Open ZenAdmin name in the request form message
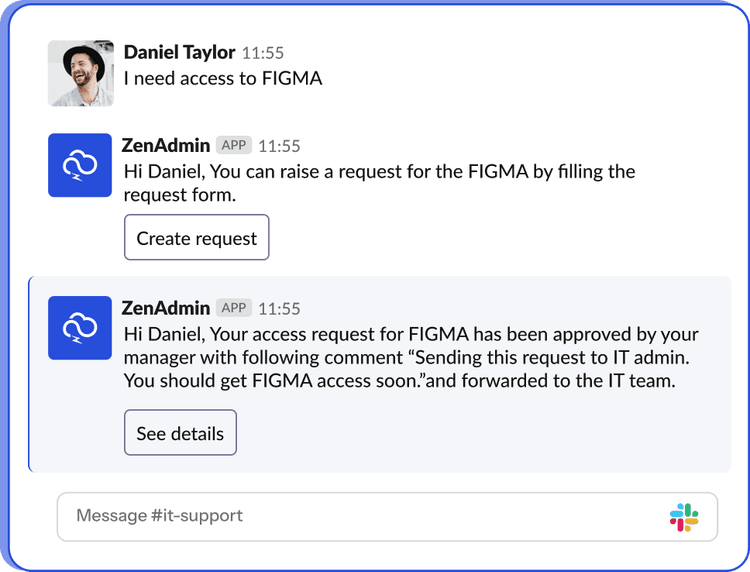 pos(166,145)
